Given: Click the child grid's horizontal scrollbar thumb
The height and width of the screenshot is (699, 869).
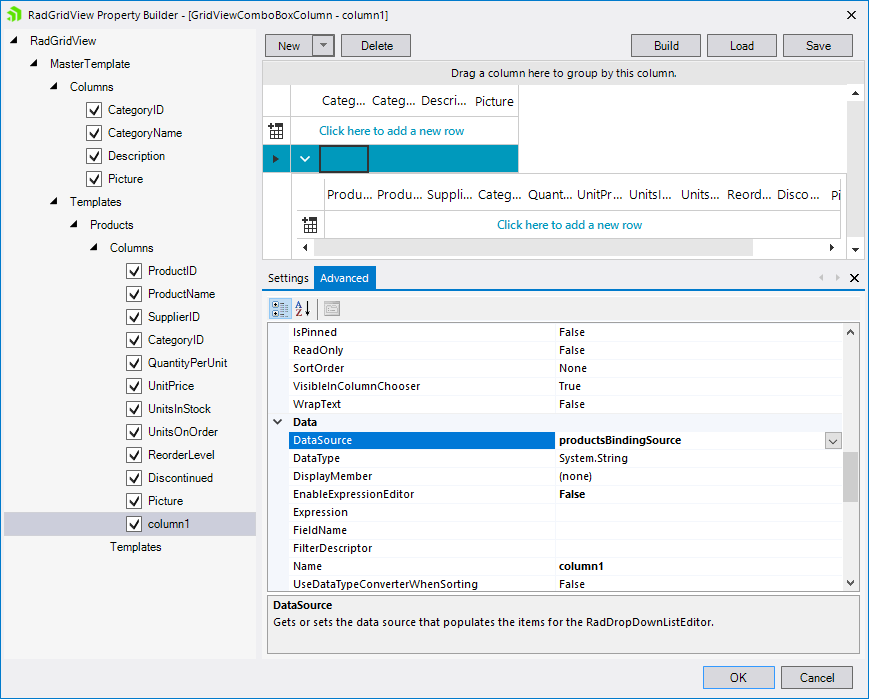Looking at the screenshot, I should pyautogui.click(x=533, y=247).
